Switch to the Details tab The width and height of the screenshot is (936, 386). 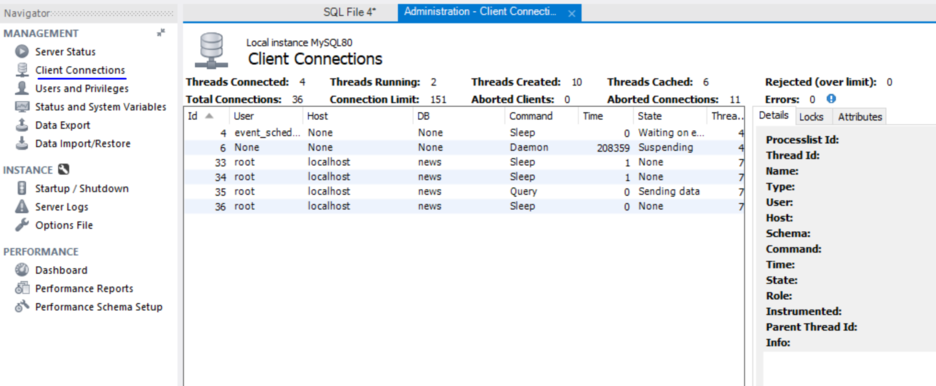pos(774,116)
